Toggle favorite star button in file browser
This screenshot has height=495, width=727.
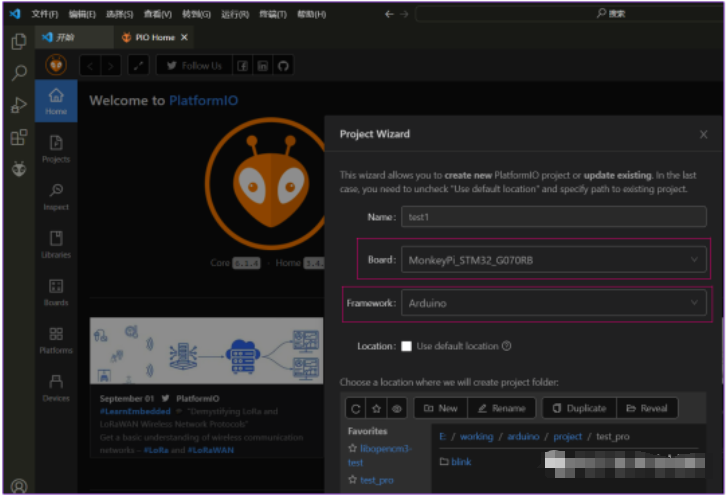pos(376,408)
